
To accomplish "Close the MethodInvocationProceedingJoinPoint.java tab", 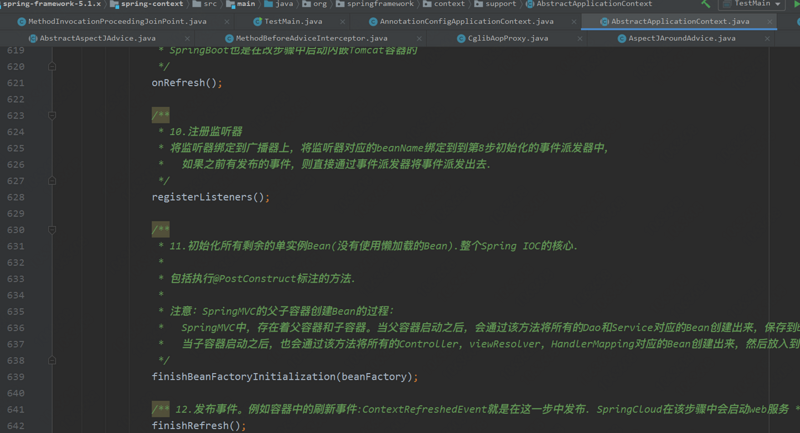I will click(227, 22).
